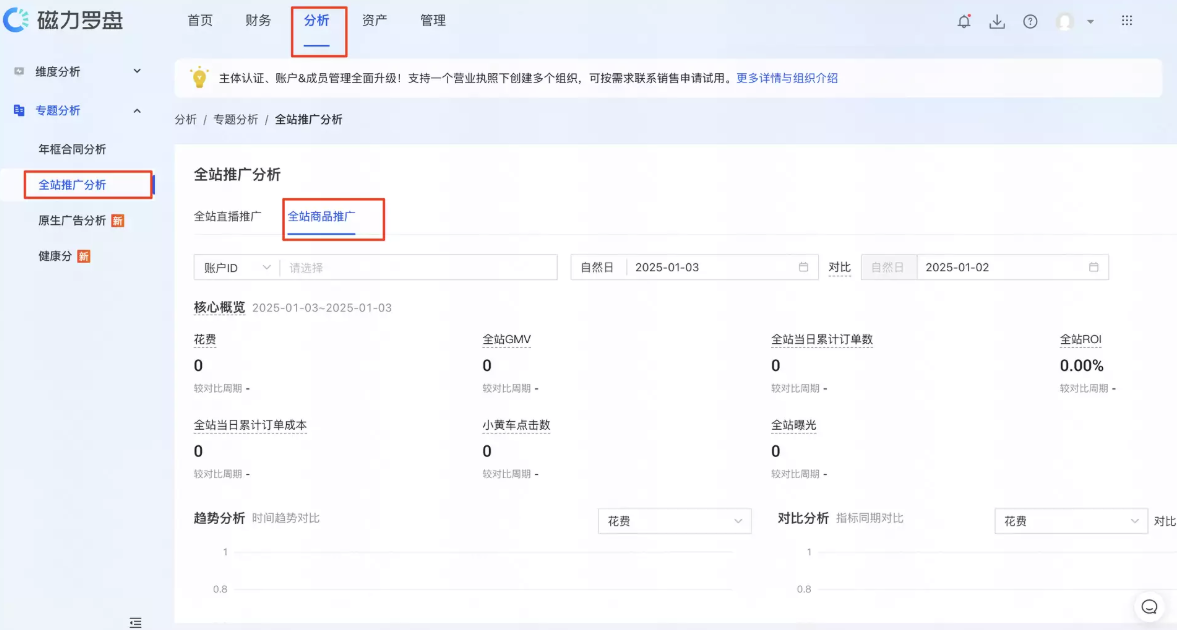Viewport: 1177px width, 630px height.
Task: Open the app grid launcher icon
Action: click(1126, 20)
